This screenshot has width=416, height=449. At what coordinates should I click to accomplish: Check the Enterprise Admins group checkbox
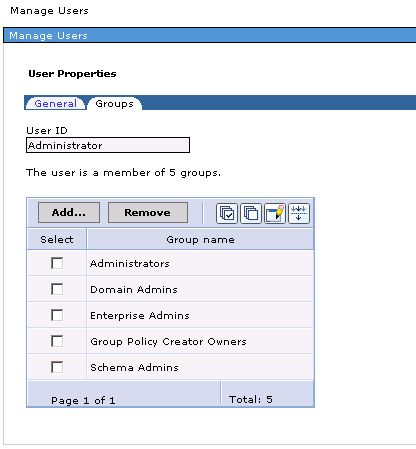57,315
